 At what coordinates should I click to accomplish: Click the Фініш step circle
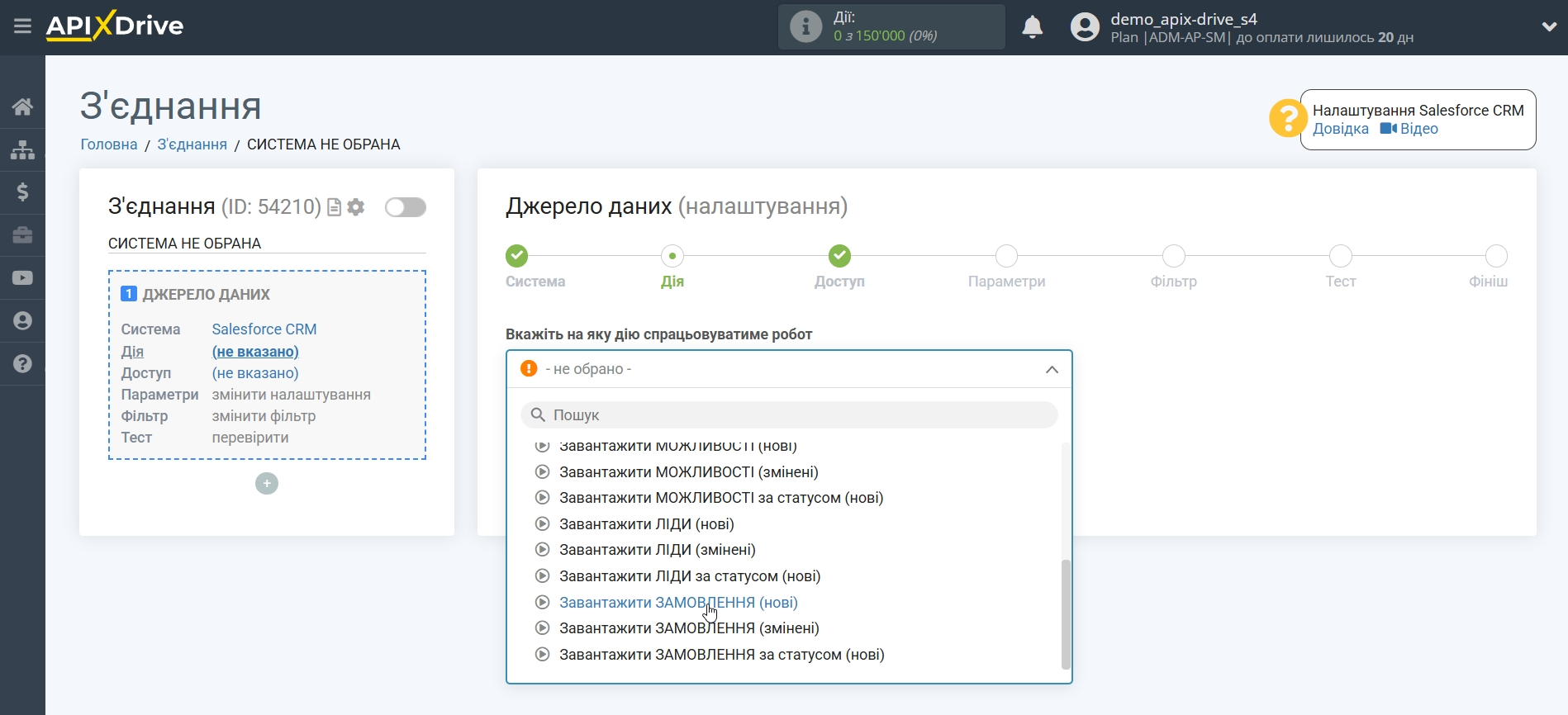click(x=1496, y=256)
